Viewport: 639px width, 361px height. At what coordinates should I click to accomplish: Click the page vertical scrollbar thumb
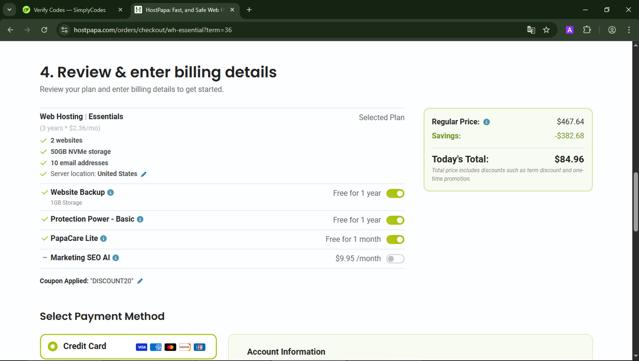point(636,202)
